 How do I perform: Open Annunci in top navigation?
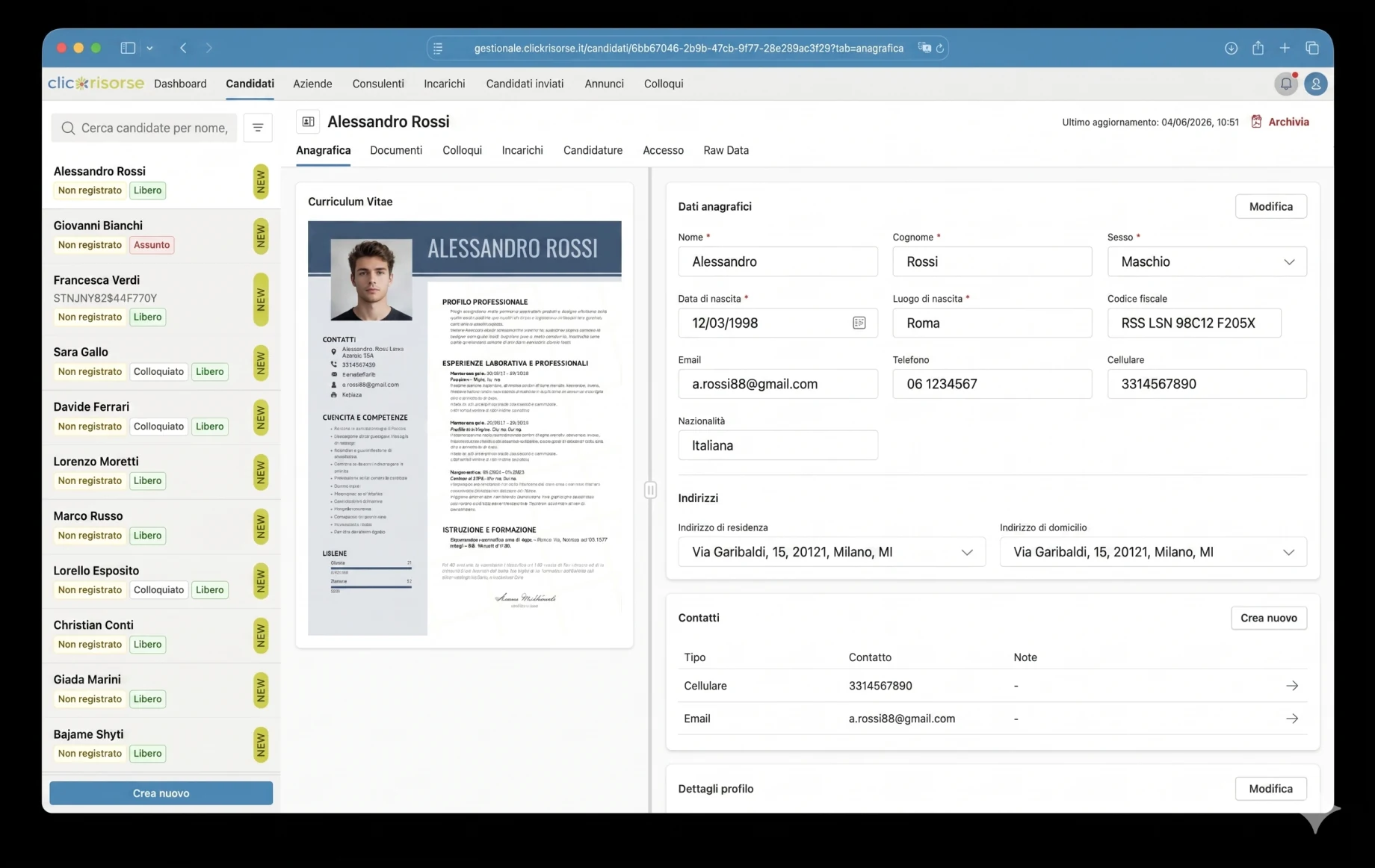tap(604, 84)
